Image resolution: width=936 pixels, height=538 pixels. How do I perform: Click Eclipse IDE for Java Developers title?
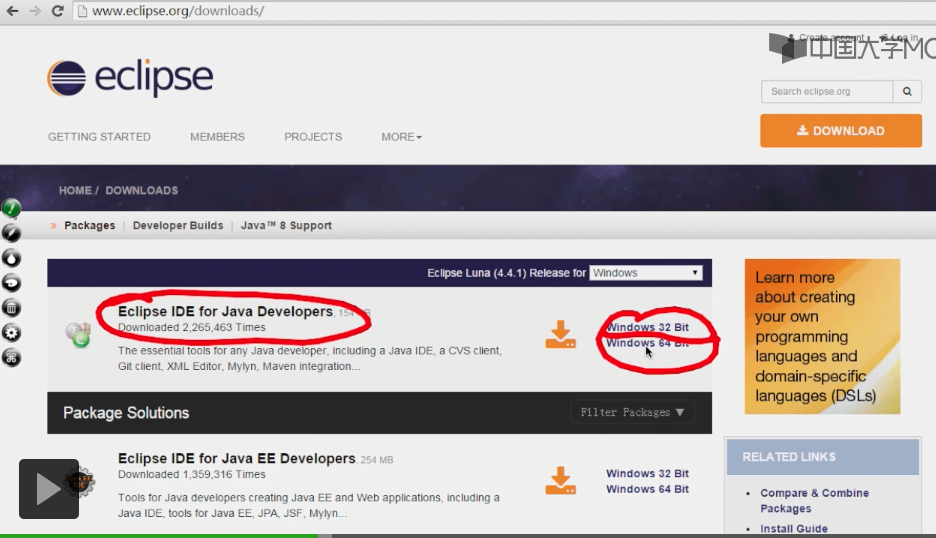tap(225, 311)
